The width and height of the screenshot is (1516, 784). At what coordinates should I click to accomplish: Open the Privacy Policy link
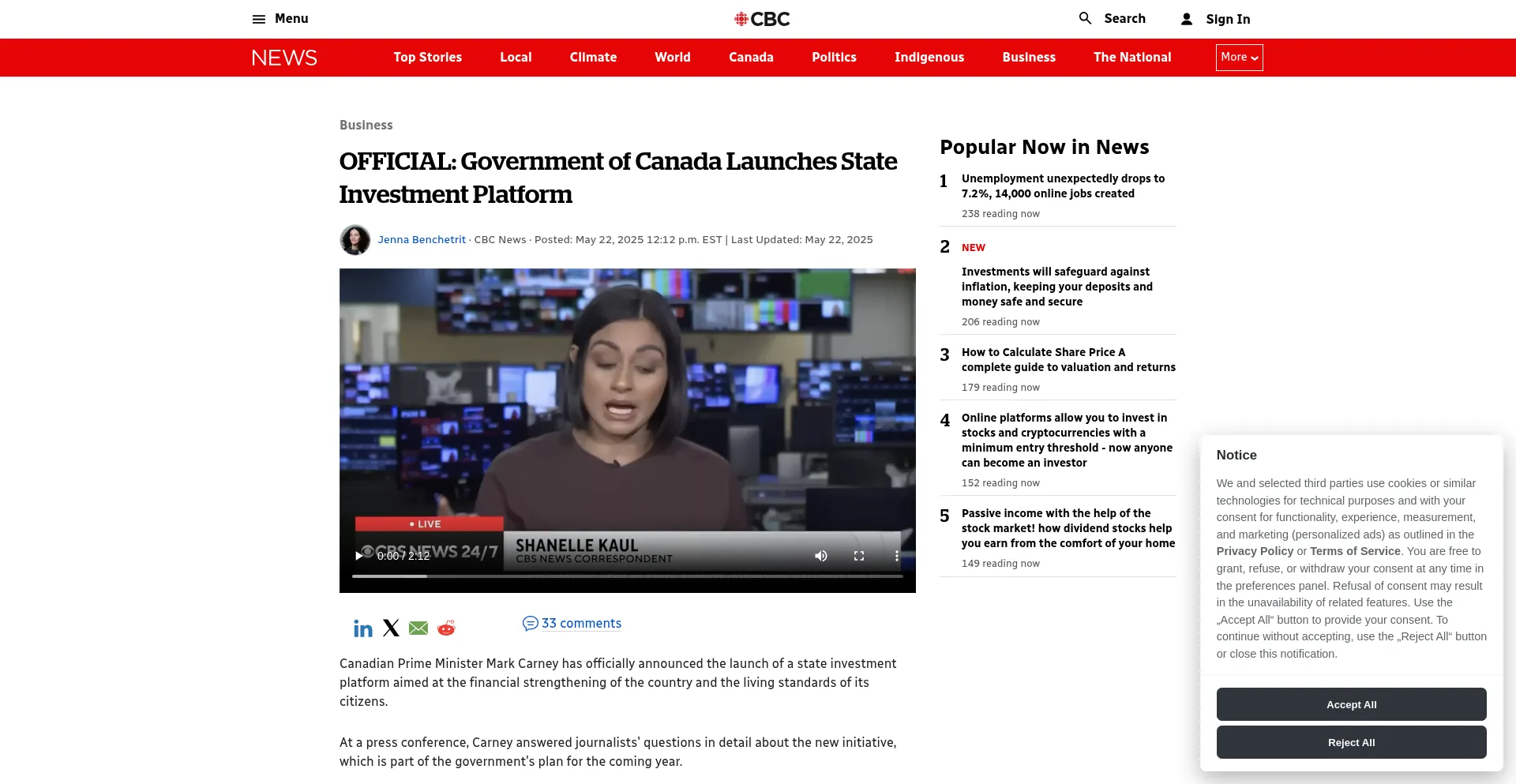[x=1255, y=551]
